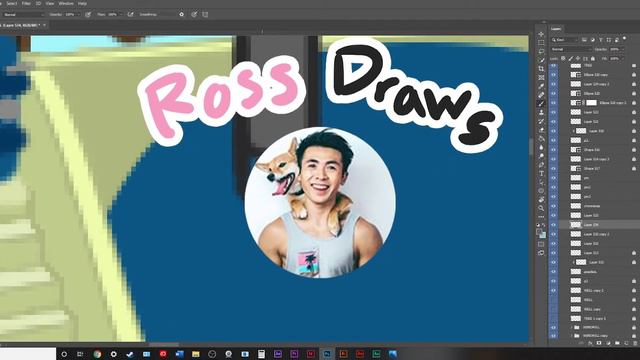Screen dimensions: 640x360
Task: Select the Dodge tool
Action: point(541,156)
